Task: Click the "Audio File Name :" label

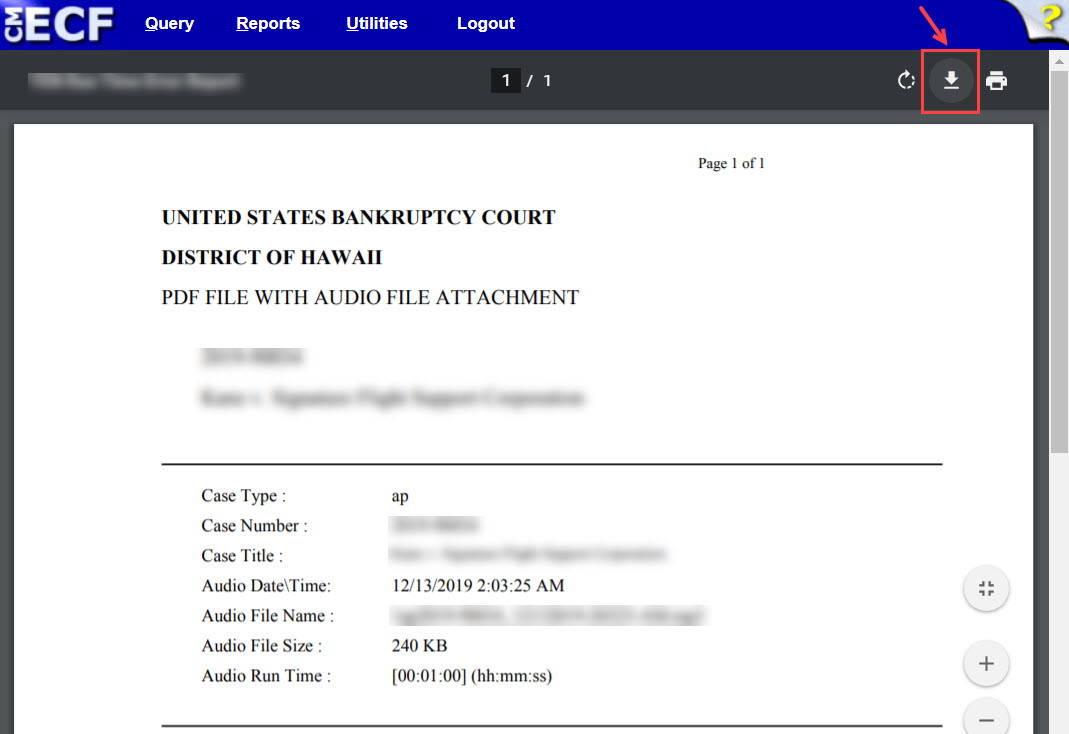Action: (x=267, y=615)
